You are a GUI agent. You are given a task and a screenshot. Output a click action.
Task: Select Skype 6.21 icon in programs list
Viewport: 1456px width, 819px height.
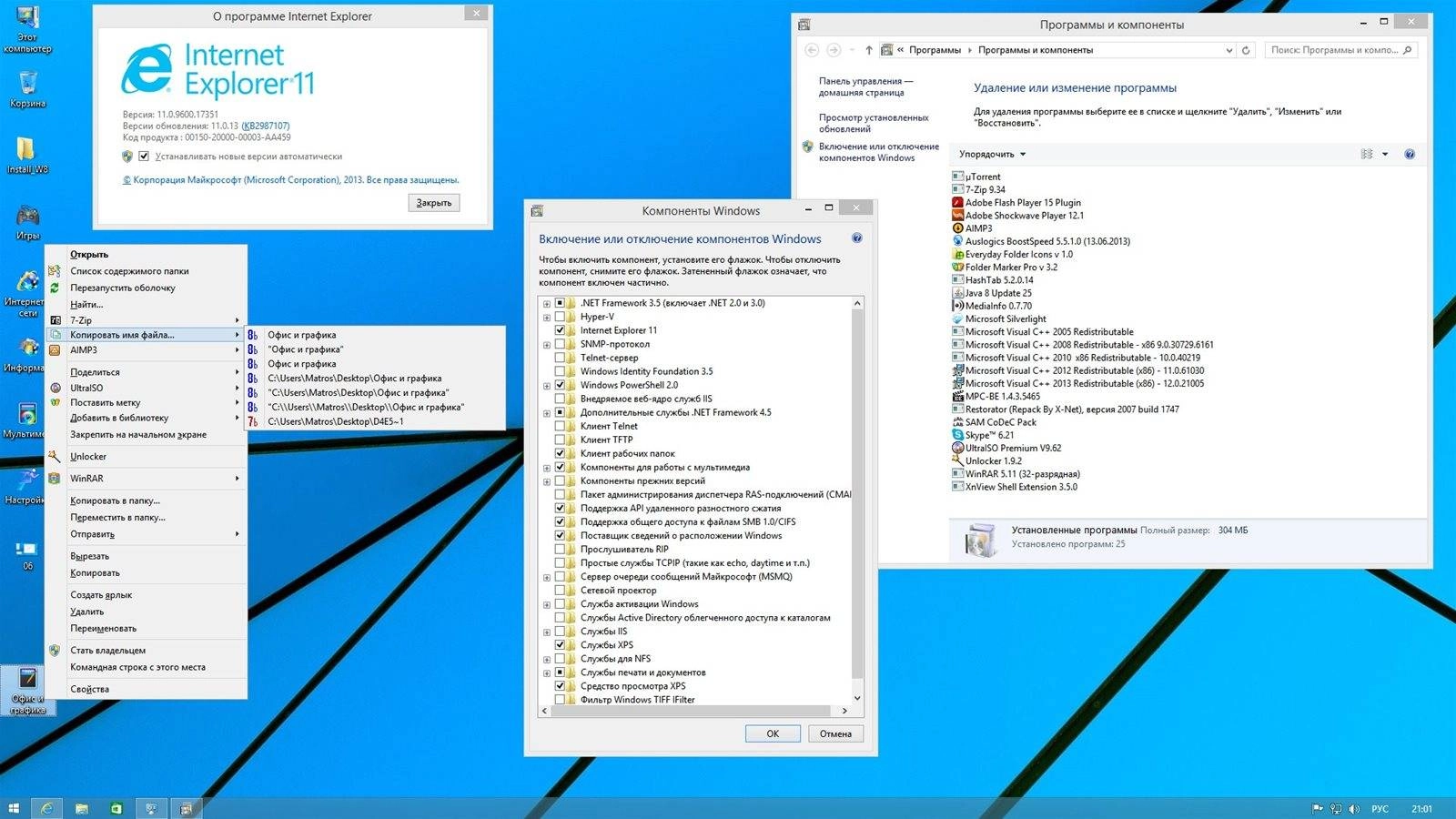[x=957, y=435]
